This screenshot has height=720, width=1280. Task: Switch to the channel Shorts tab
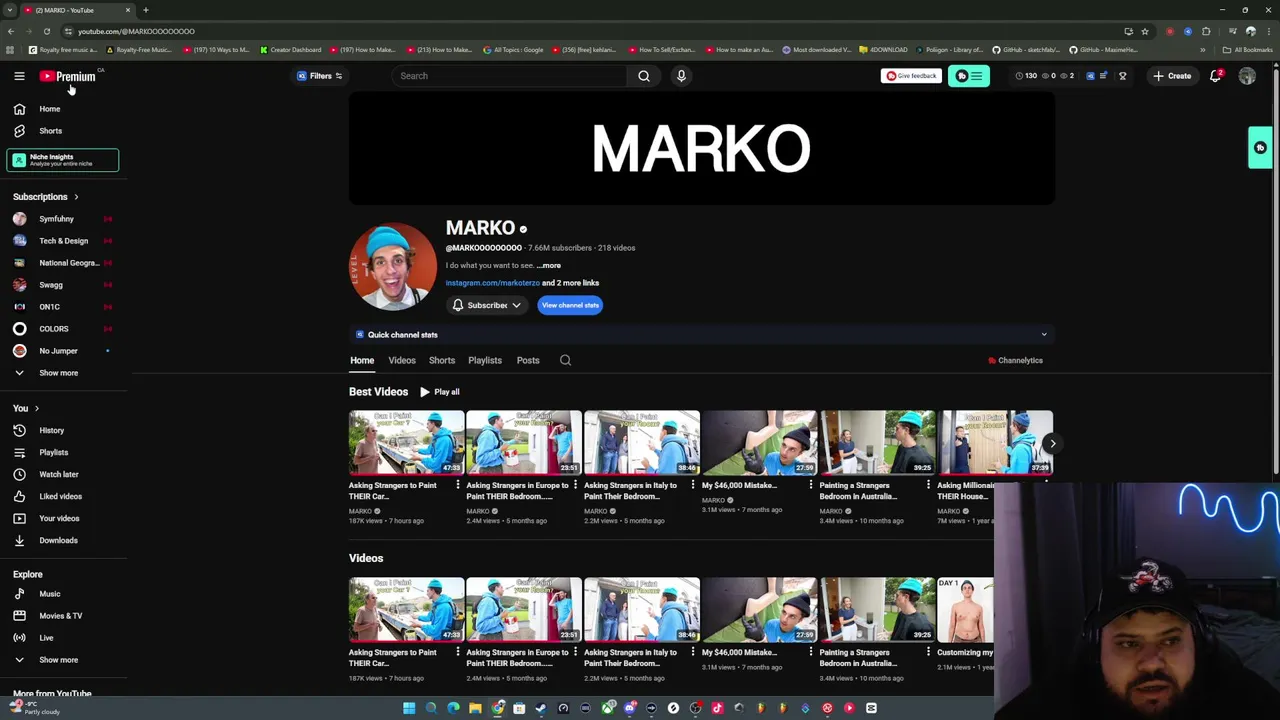(x=442, y=360)
